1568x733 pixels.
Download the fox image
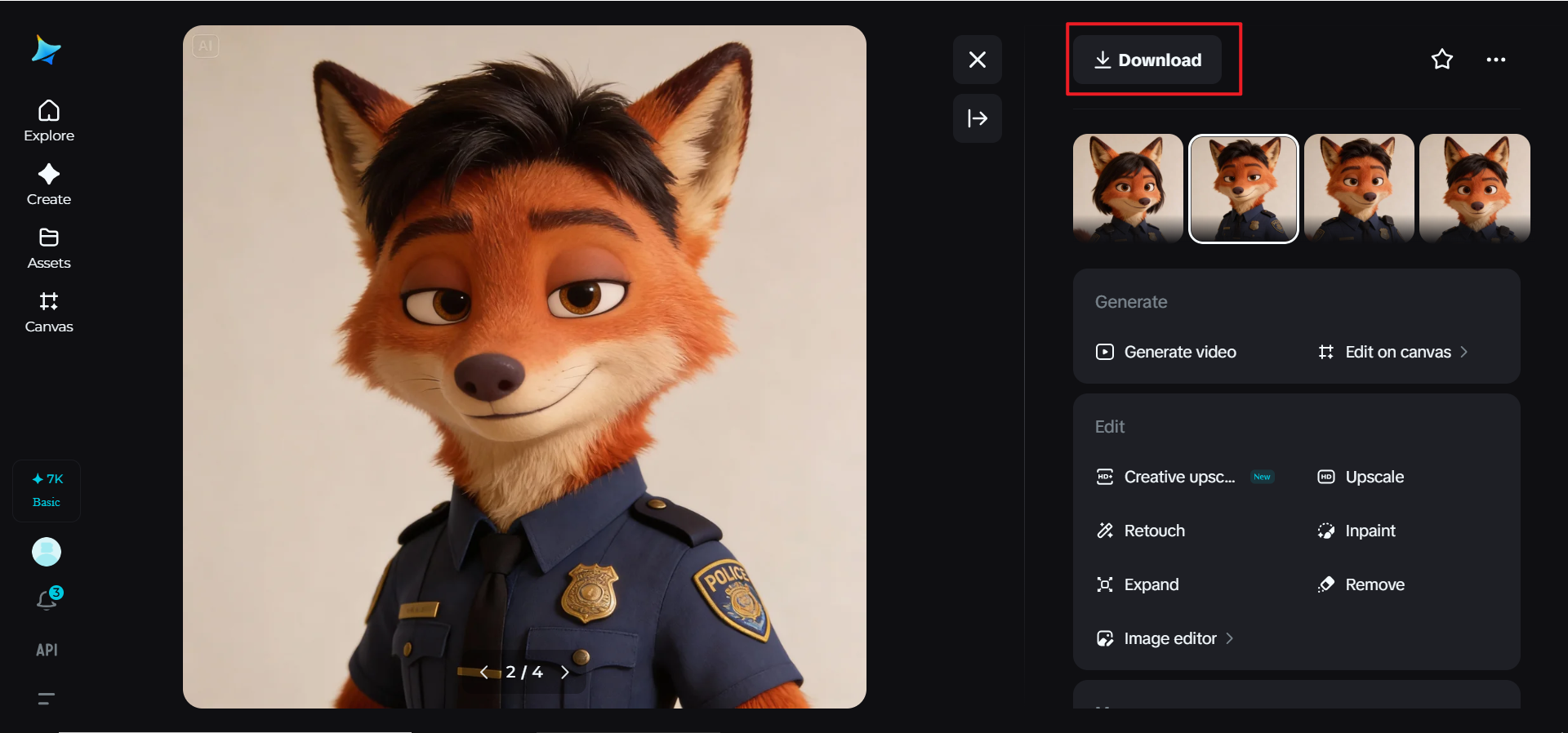pos(1147,60)
